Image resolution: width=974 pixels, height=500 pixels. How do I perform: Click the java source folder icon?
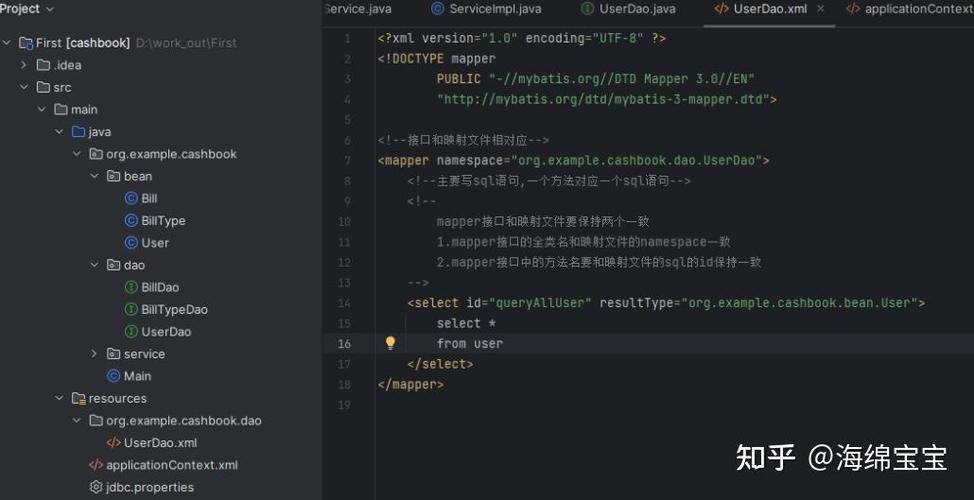pyautogui.click(x=78, y=132)
